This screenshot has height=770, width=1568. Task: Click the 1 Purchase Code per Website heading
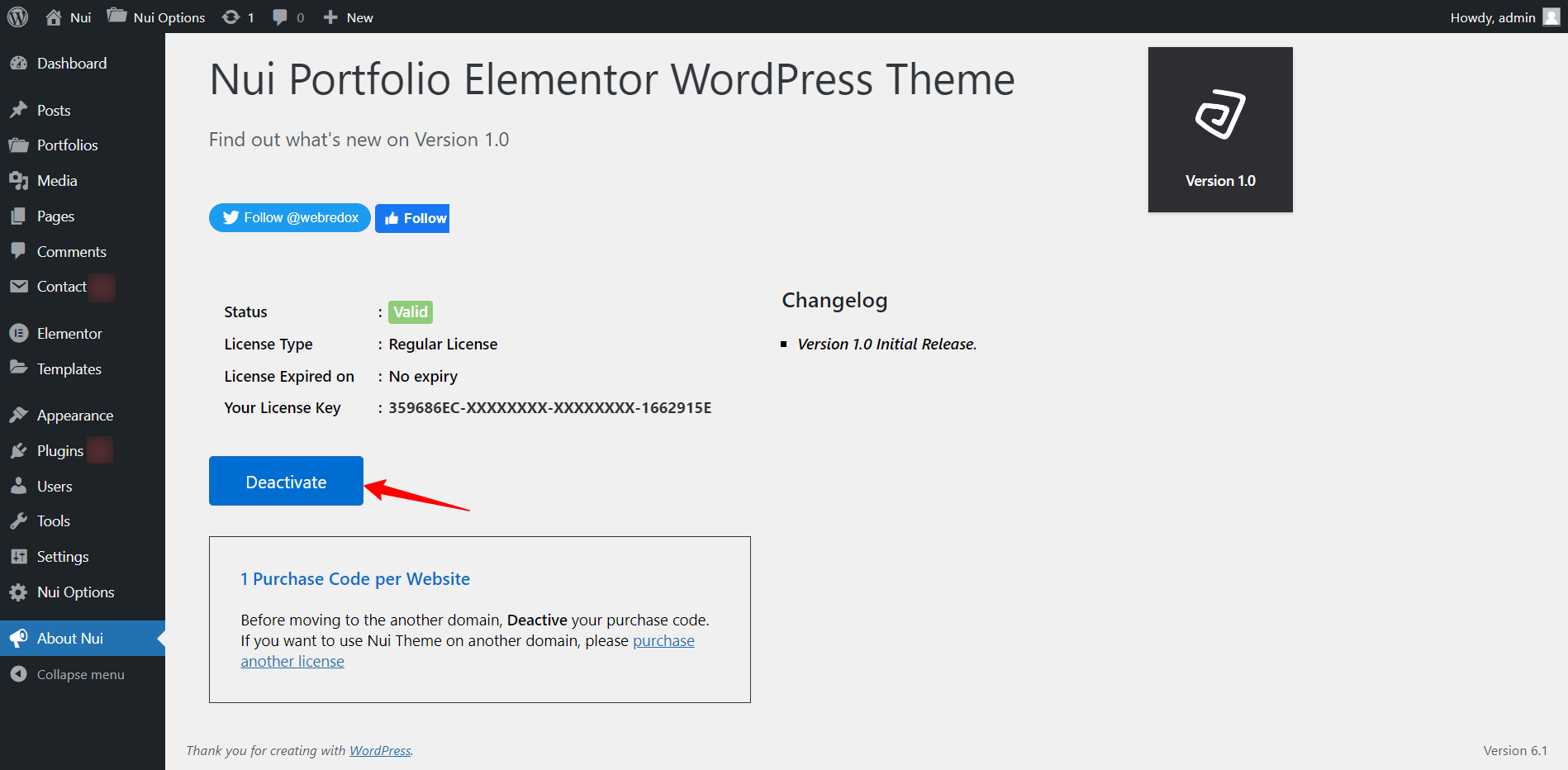(355, 579)
